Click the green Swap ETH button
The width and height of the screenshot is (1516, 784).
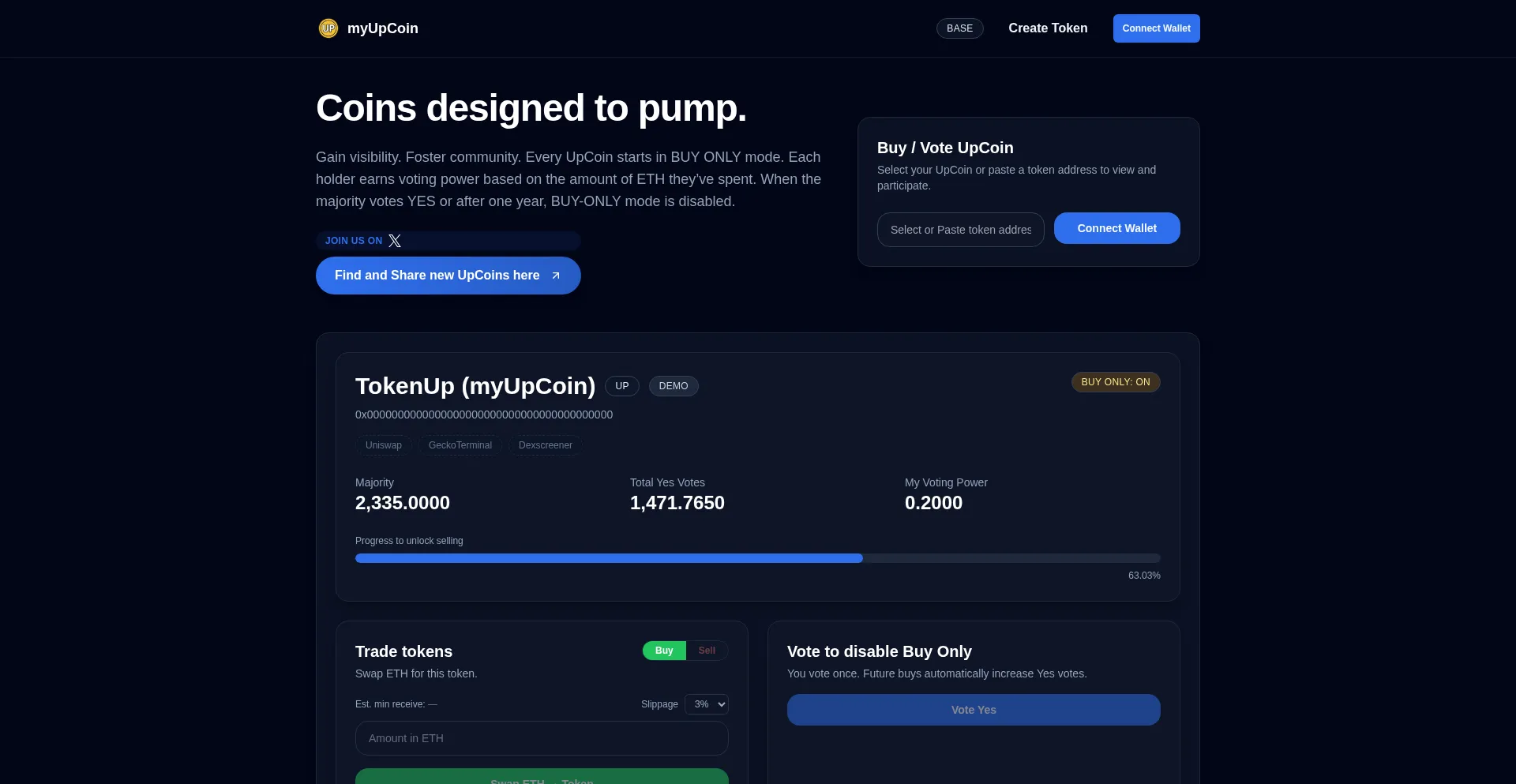click(x=542, y=778)
